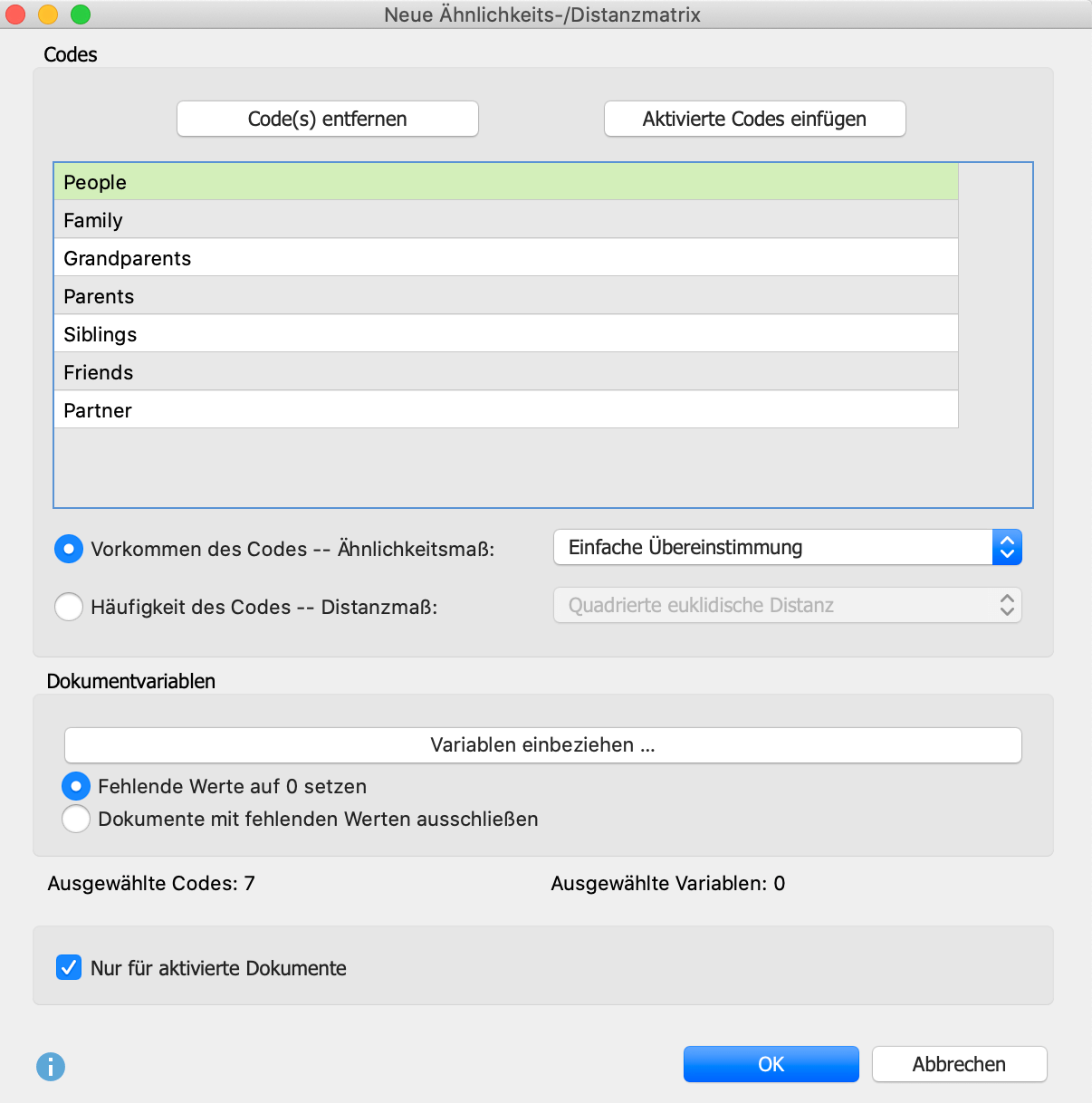Viewport: 1092px width, 1103px height.
Task: Select the 'People' code row
Action: click(x=505, y=182)
